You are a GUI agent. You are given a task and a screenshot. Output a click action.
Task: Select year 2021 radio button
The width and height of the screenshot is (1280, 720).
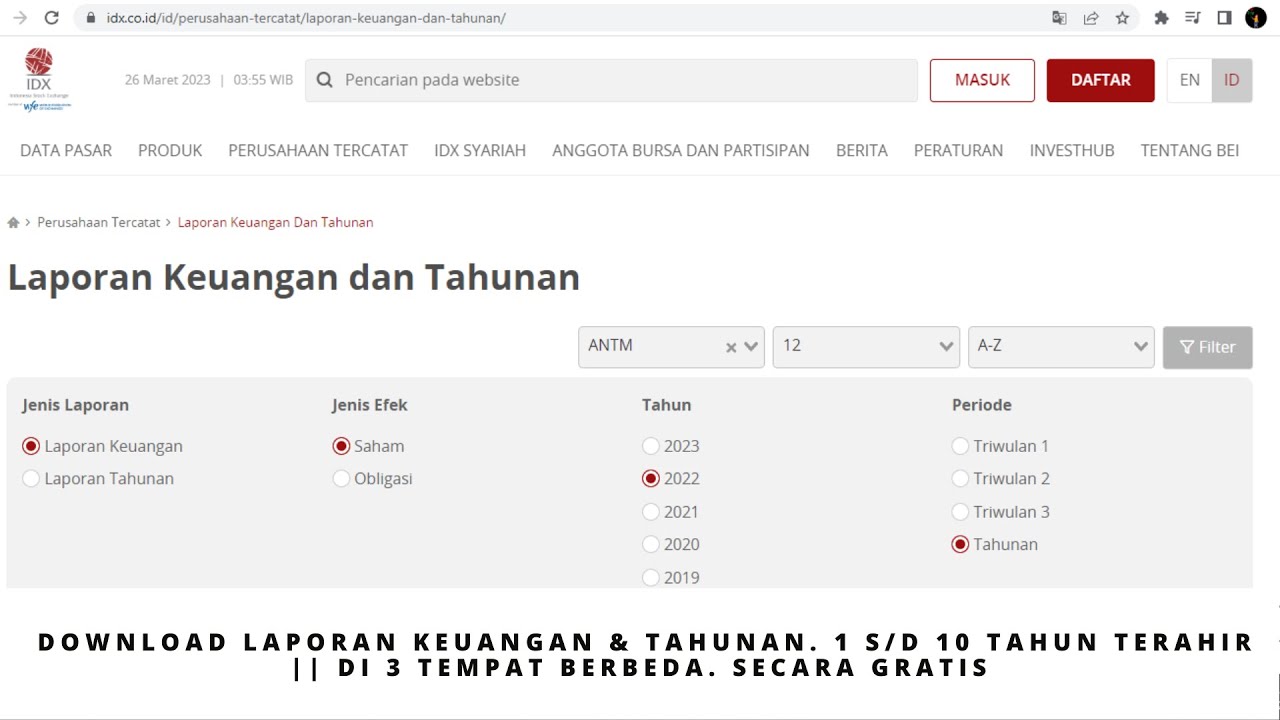coord(651,511)
